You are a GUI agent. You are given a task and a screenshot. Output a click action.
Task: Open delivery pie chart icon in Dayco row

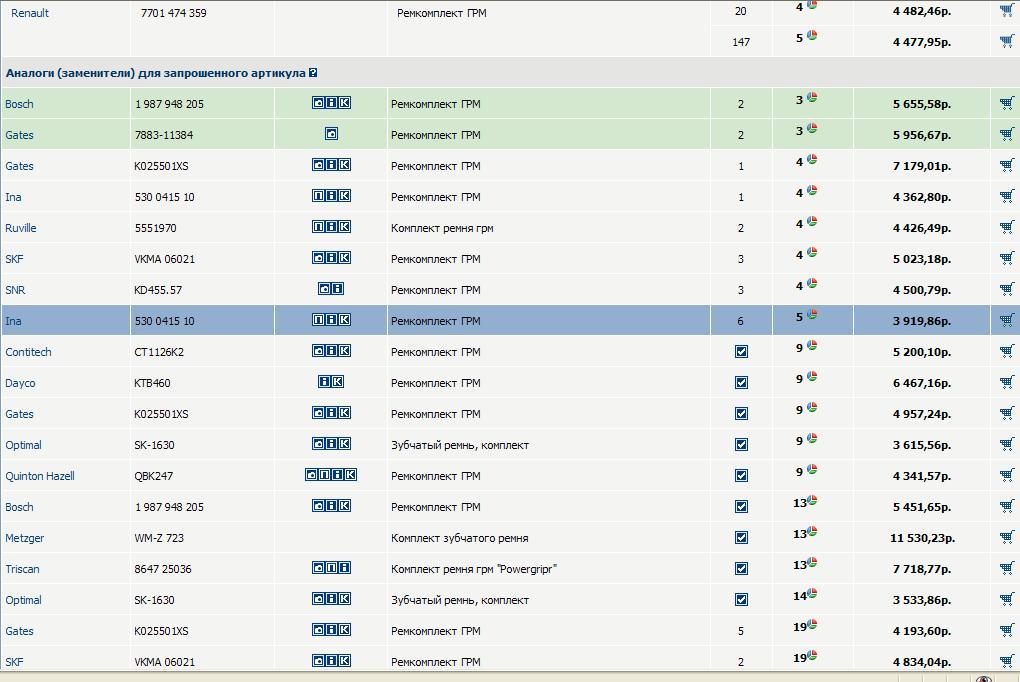tap(812, 377)
